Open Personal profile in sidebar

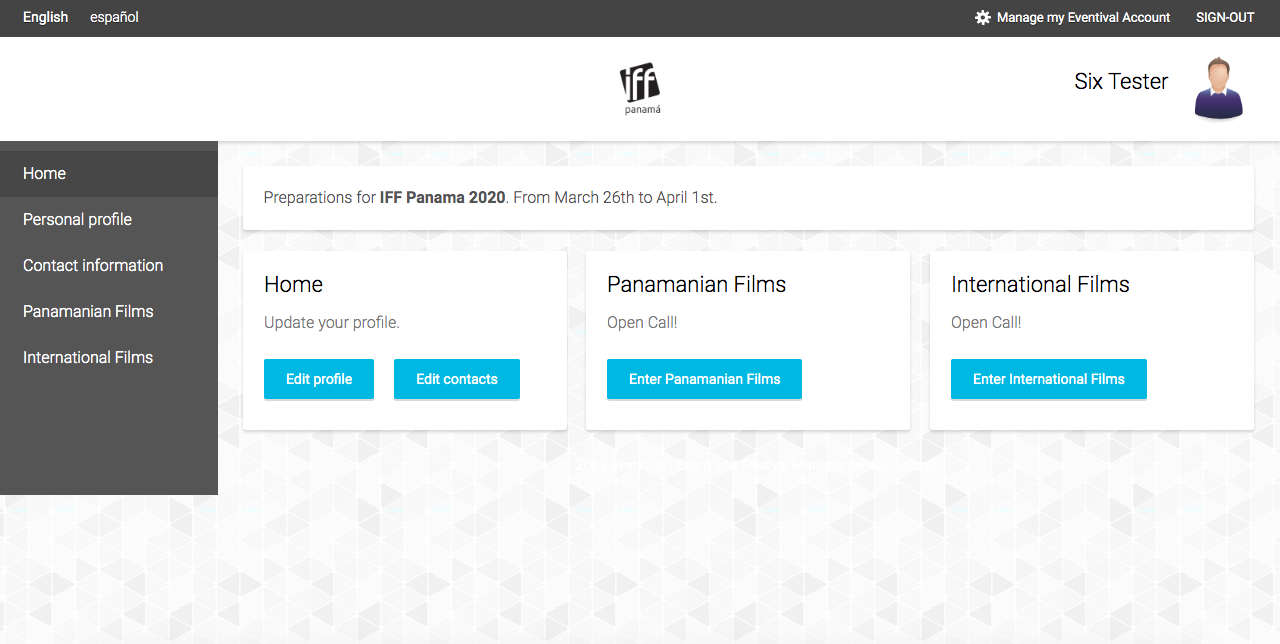(109, 219)
